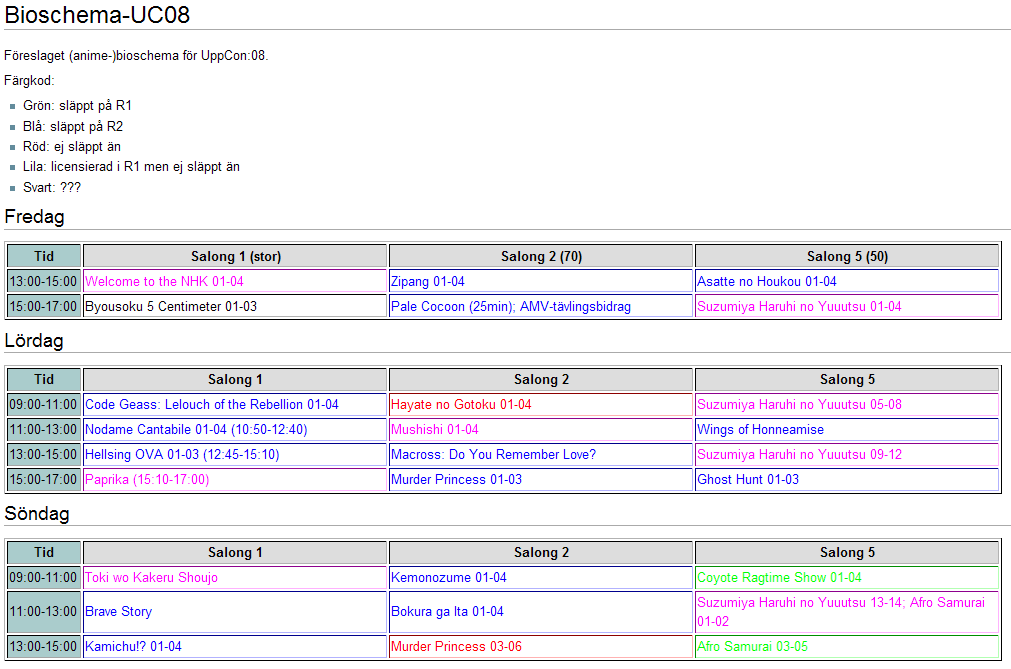Click the time cell beside Code Geass

point(44,404)
